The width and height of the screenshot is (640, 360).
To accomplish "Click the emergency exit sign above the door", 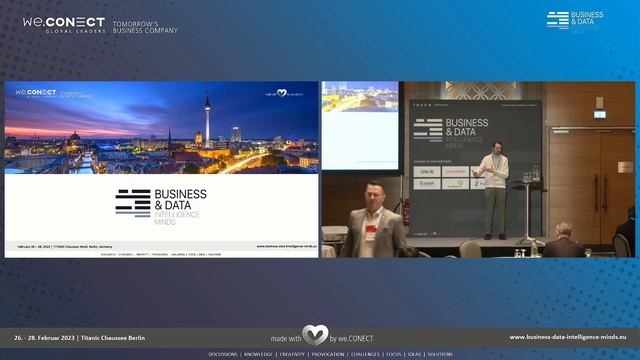I will point(600,114).
